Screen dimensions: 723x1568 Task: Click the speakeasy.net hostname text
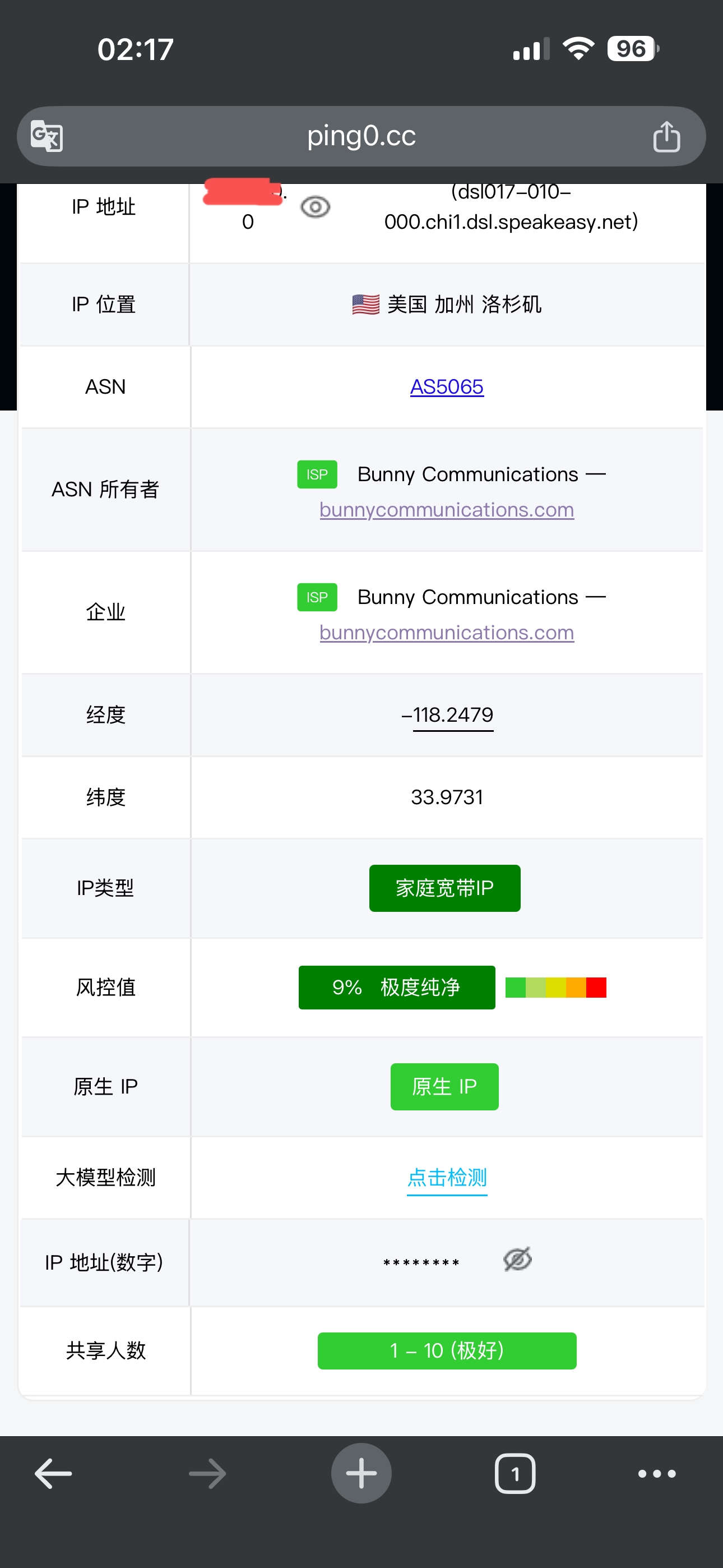point(511,207)
